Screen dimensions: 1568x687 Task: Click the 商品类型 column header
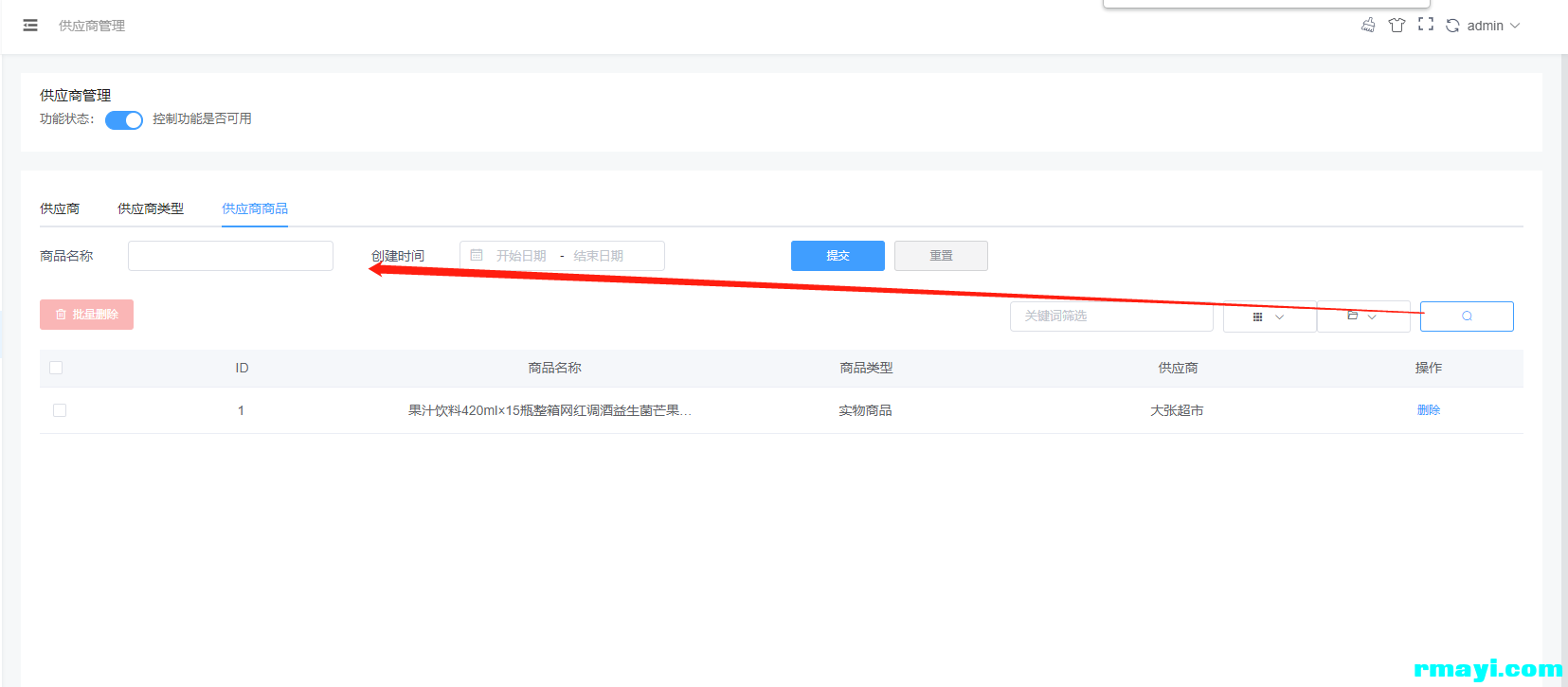tap(866, 368)
